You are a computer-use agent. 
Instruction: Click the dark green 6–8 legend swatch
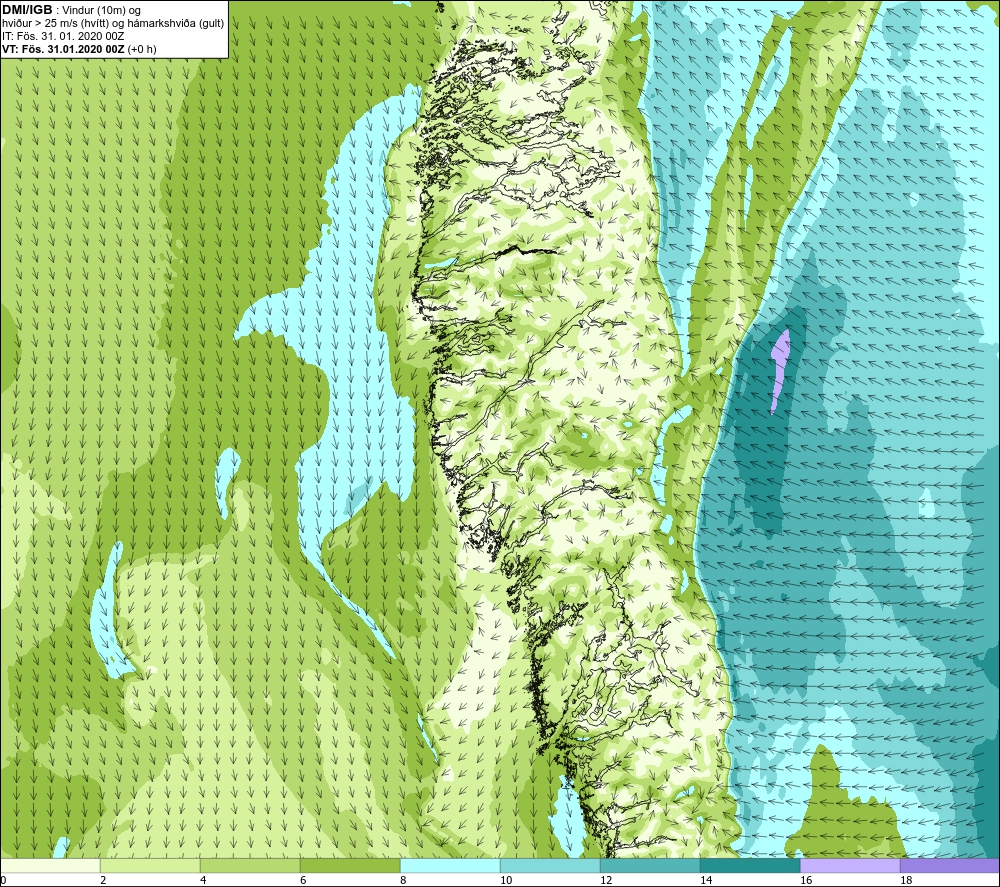[x=350, y=865]
